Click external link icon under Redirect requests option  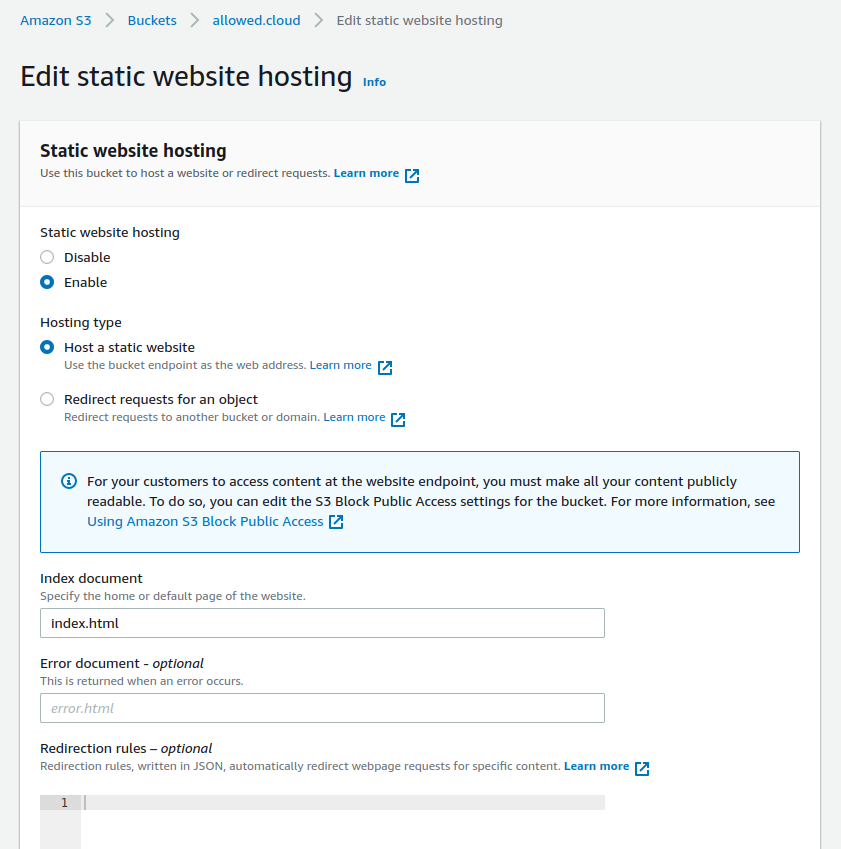tap(398, 419)
